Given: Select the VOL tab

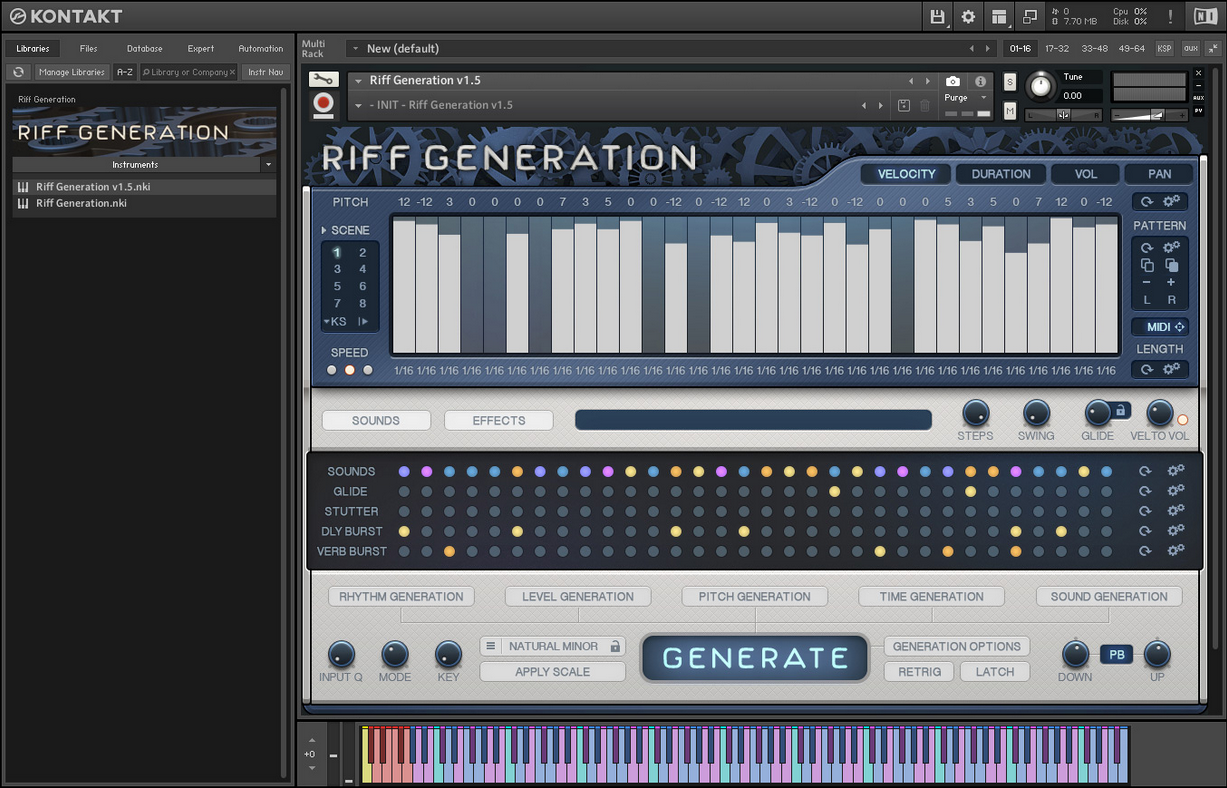Looking at the screenshot, I should click(1086, 174).
